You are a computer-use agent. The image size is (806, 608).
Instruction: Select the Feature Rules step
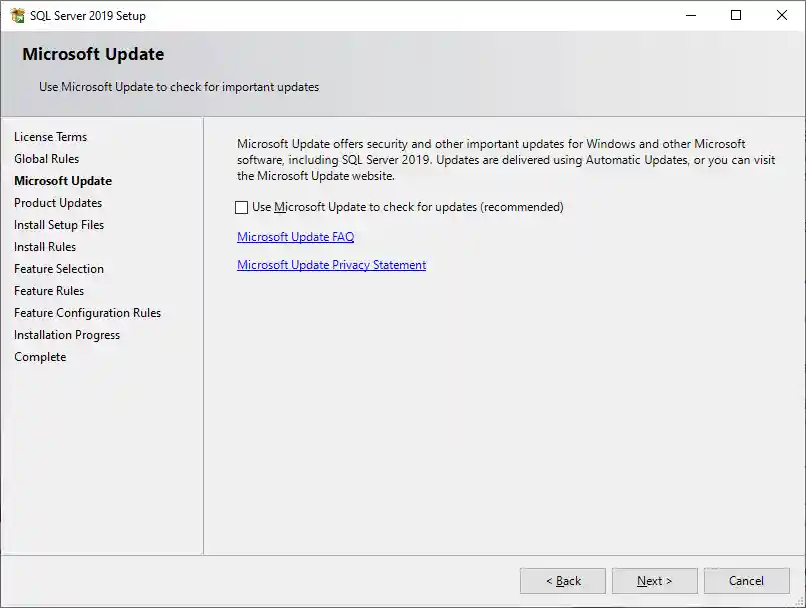[x=48, y=290]
